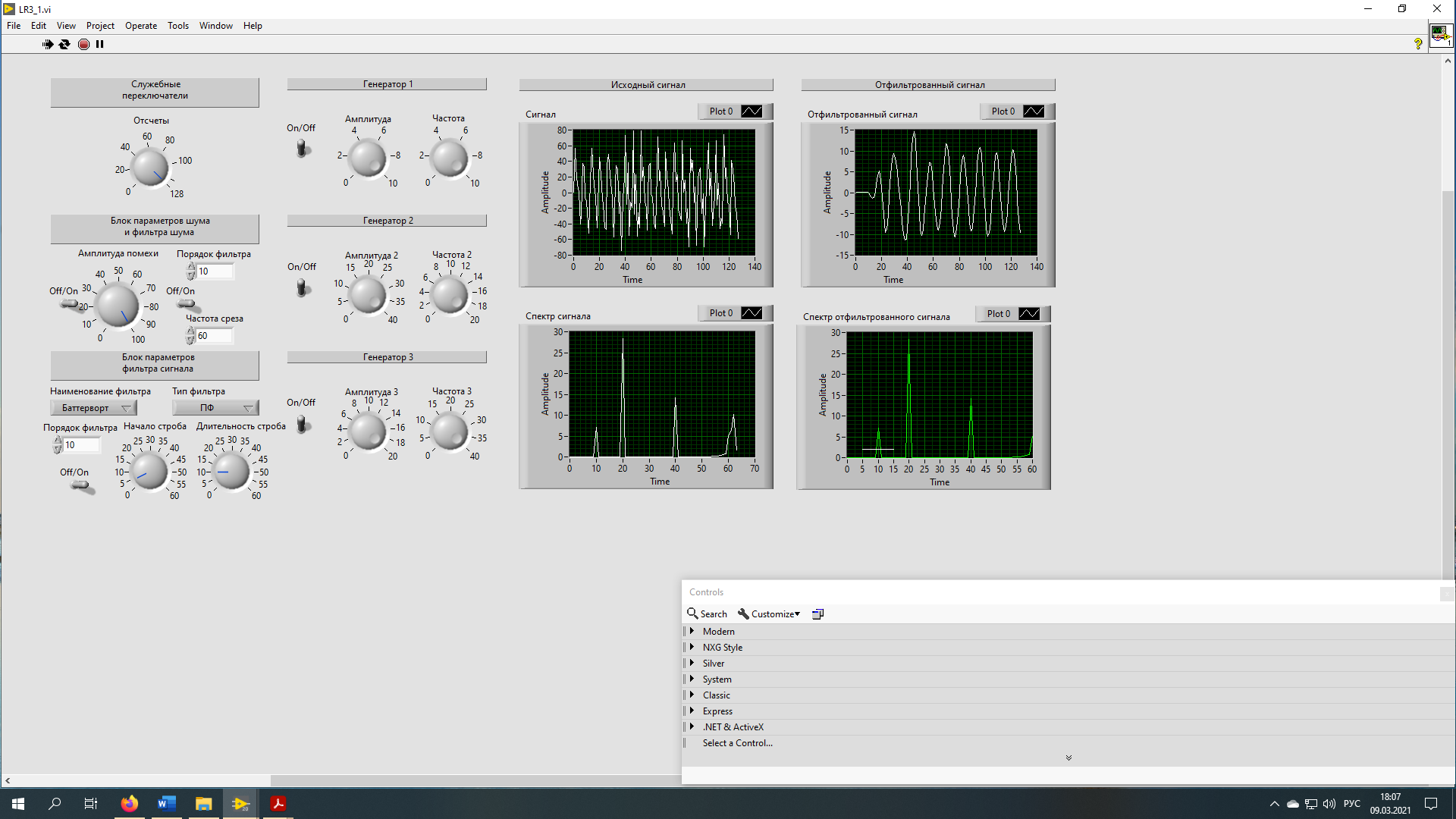The width and height of the screenshot is (1456, 819).
Task: Open Adobe Acrobat from taskbar
Action: click(278, 804)
